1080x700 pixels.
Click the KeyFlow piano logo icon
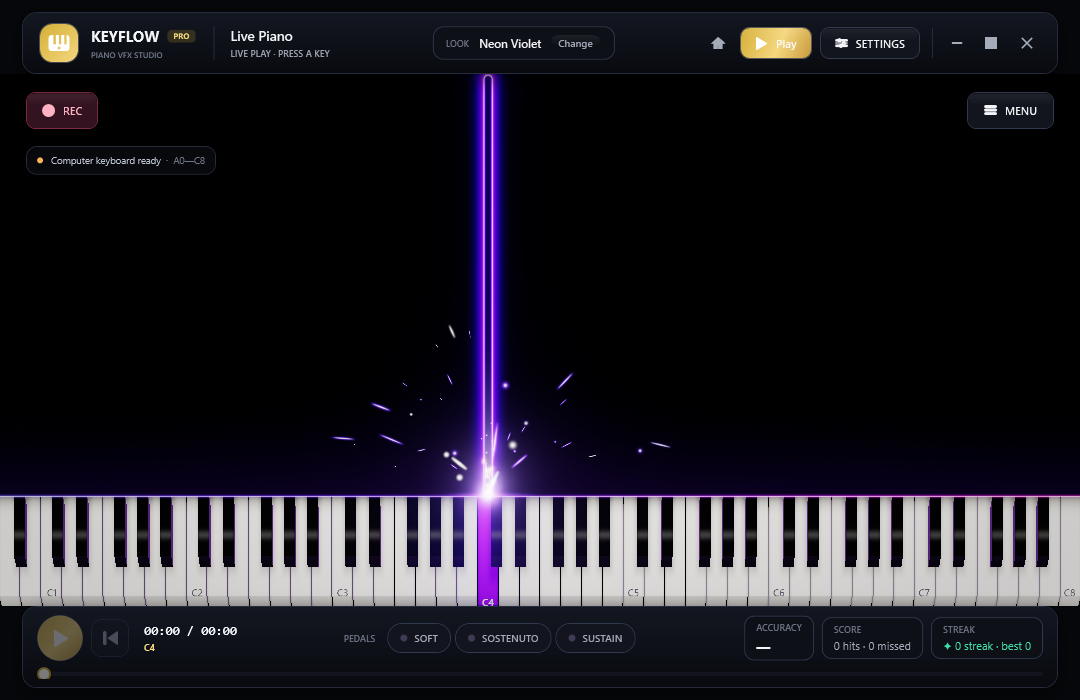[59, 43]
